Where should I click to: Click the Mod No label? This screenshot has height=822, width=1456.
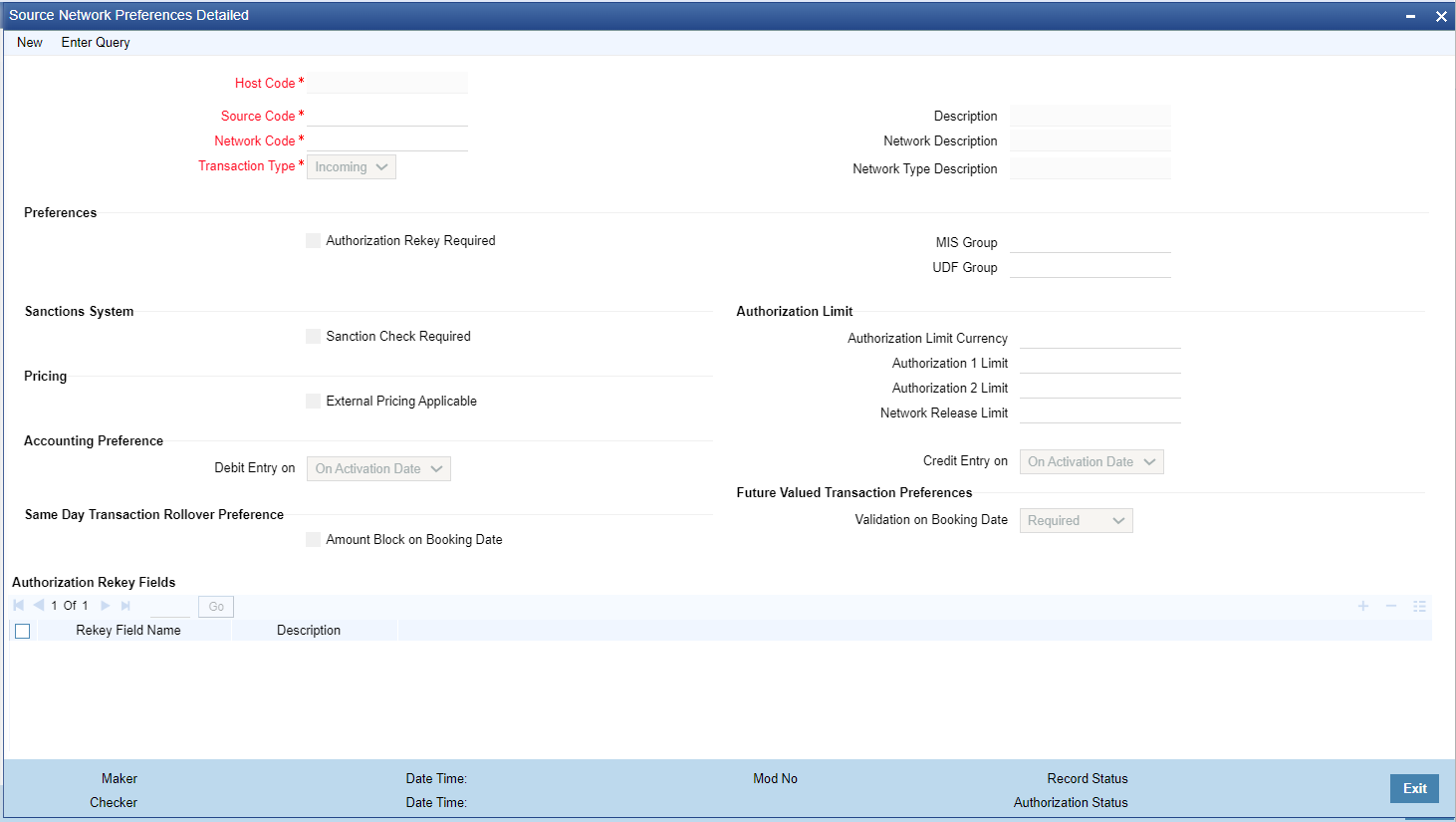pyautogui.click(x=775, y=779)
